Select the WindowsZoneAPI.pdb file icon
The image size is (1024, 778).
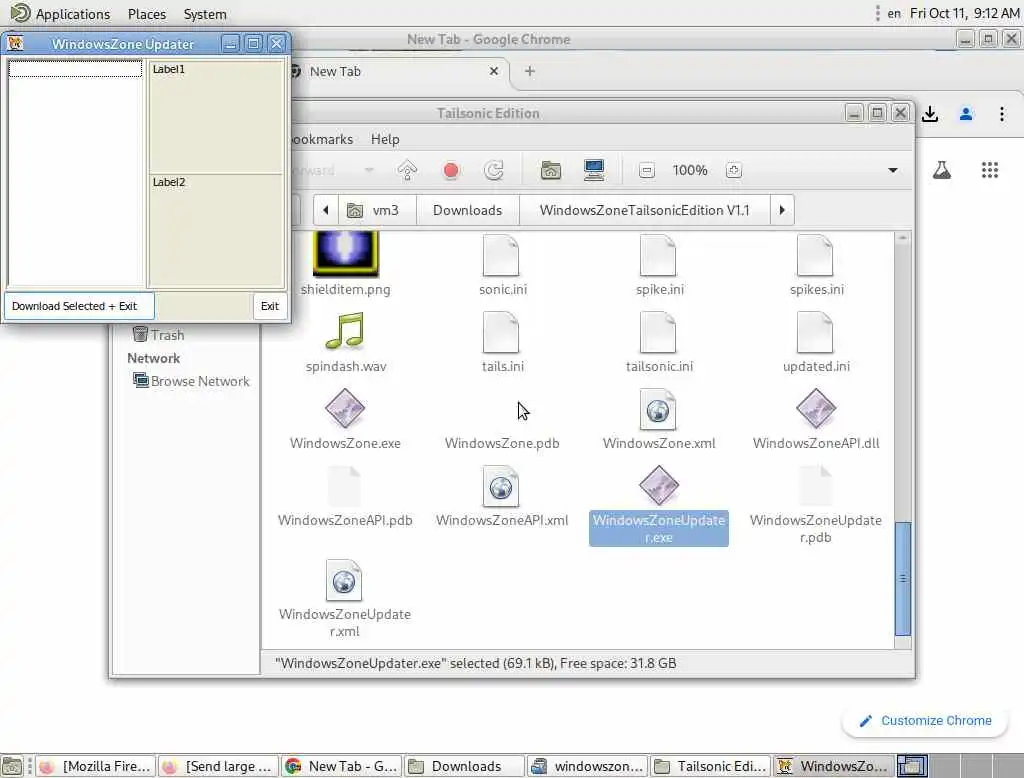[344, 487]
